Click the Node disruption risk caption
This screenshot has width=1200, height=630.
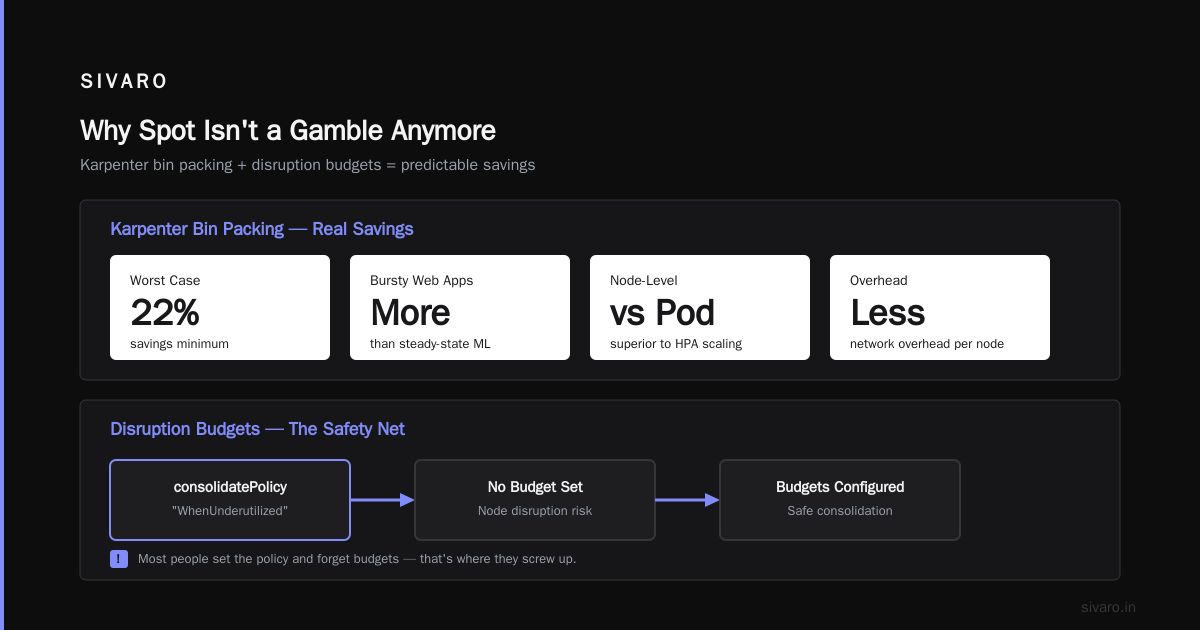click(x=535, y=511)
